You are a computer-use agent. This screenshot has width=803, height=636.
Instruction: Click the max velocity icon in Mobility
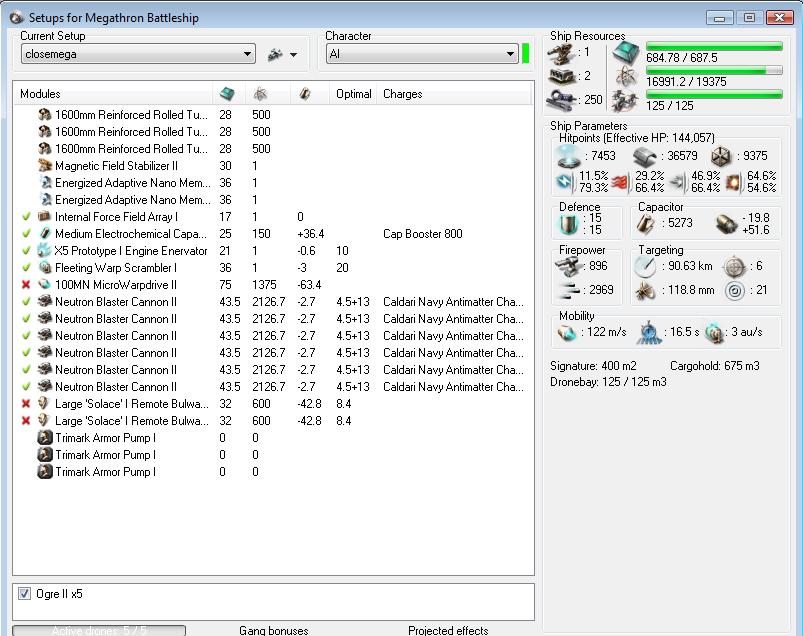point(568,333)
